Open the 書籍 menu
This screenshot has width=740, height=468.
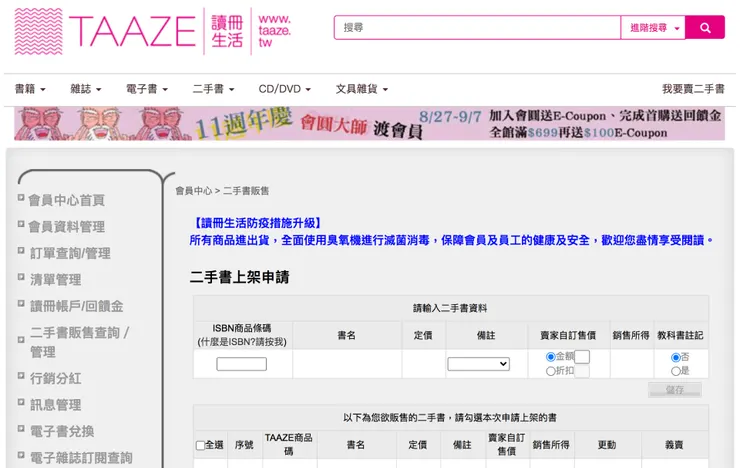[30, 89]
